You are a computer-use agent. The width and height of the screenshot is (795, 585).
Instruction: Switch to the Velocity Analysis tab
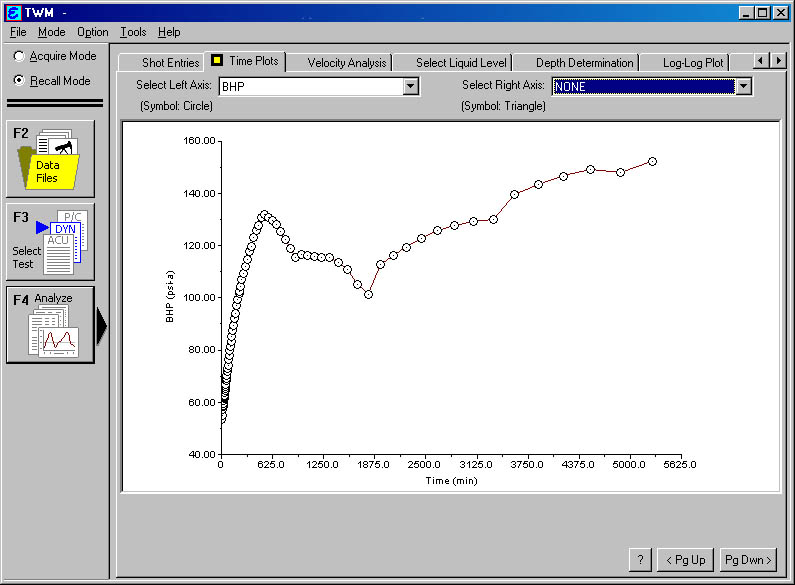point(346,63)
